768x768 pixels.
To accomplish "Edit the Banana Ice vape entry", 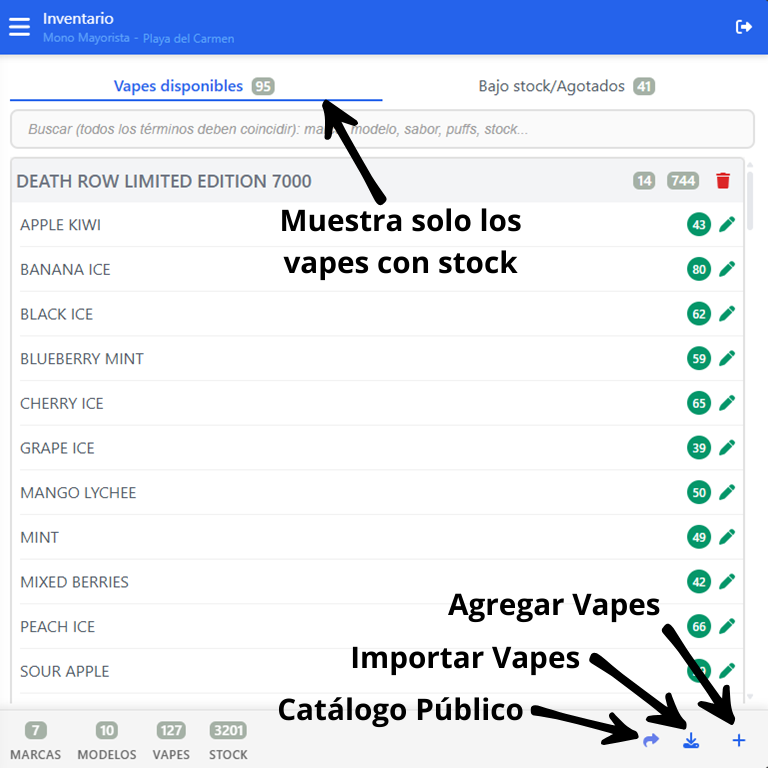I will tap(727, 269).
